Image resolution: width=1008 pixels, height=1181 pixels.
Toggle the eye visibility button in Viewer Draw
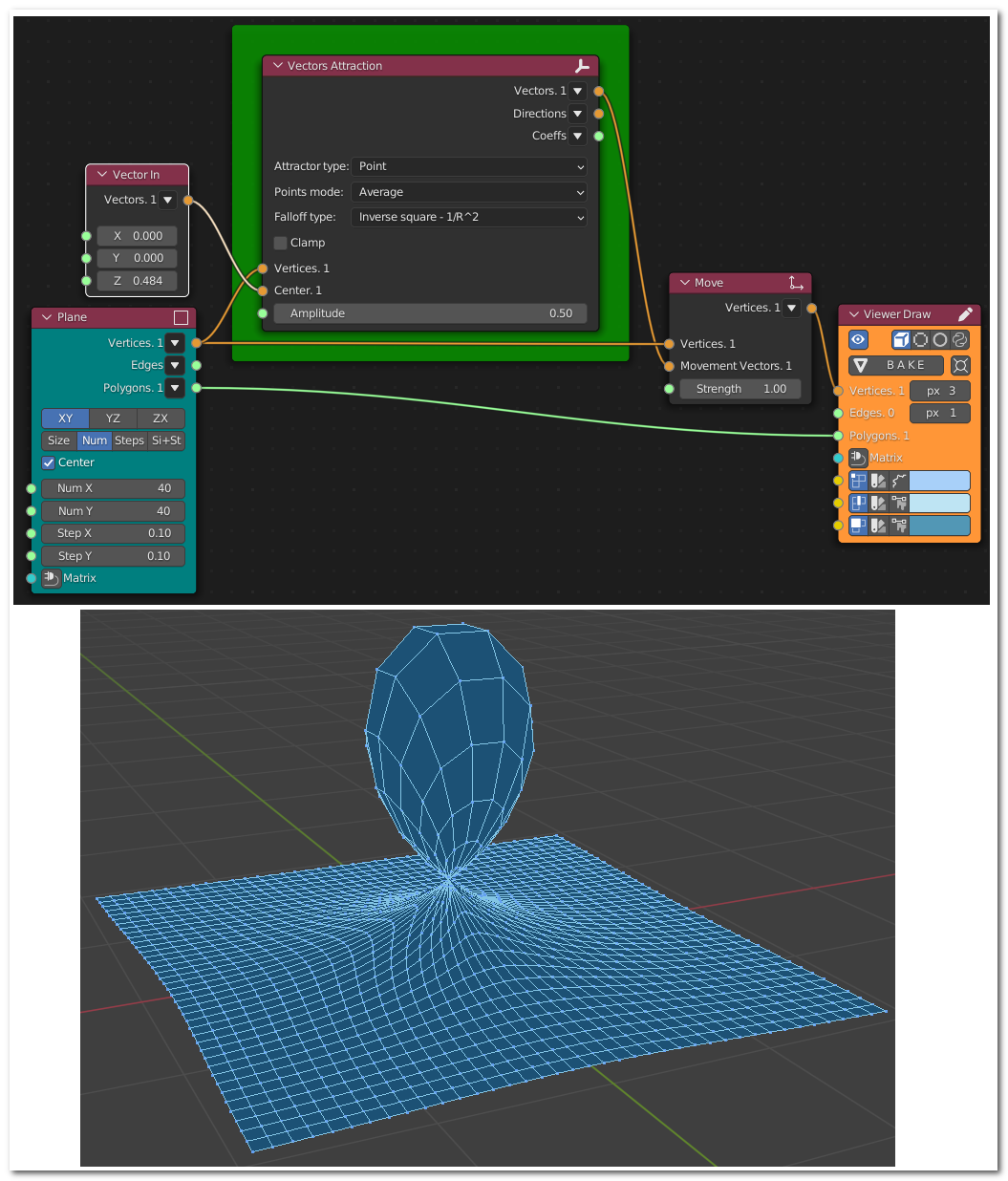[x=858, y=339]
